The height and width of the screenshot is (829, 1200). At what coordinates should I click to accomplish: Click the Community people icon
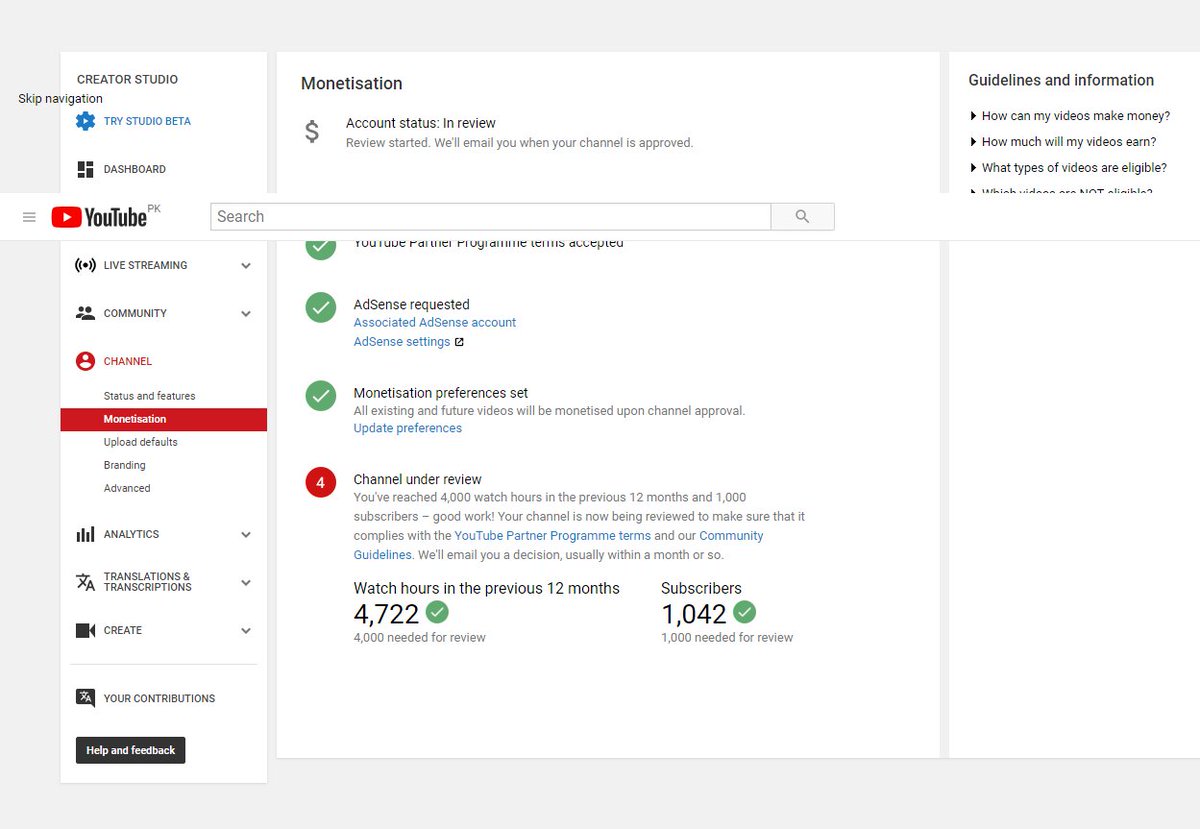click(x=86, y=313)
